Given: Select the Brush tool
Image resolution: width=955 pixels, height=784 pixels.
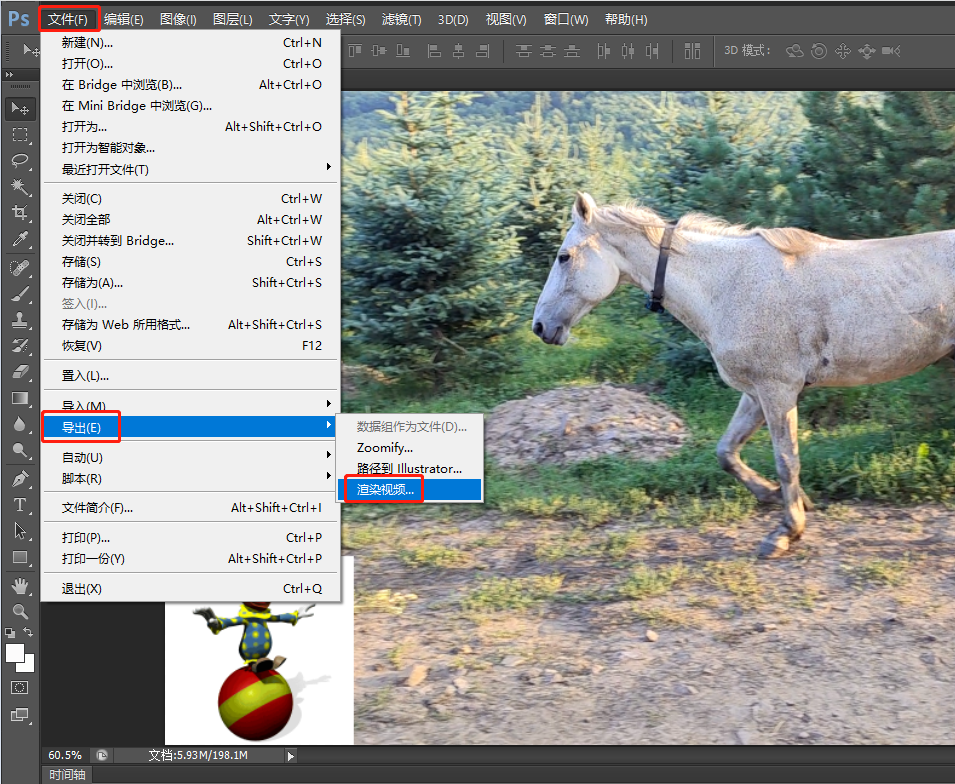Looking at the screenshot, I should 20,294.
